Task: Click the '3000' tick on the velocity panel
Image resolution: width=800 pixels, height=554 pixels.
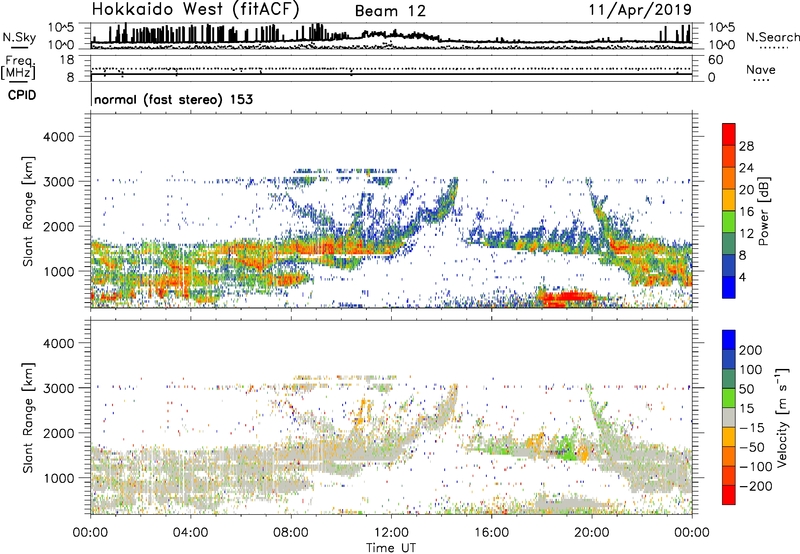Action: coord(59,388)
